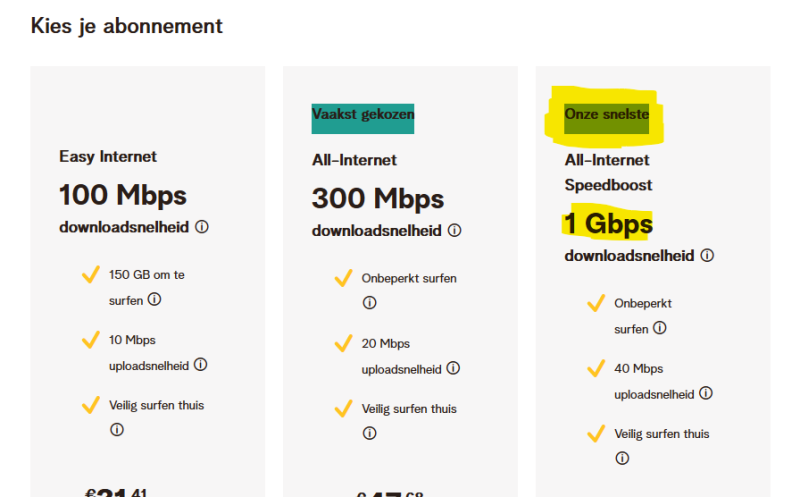800x497 pixels.
Task: Click the Kies je abonnement heading
Action: (x=126, y=26)
